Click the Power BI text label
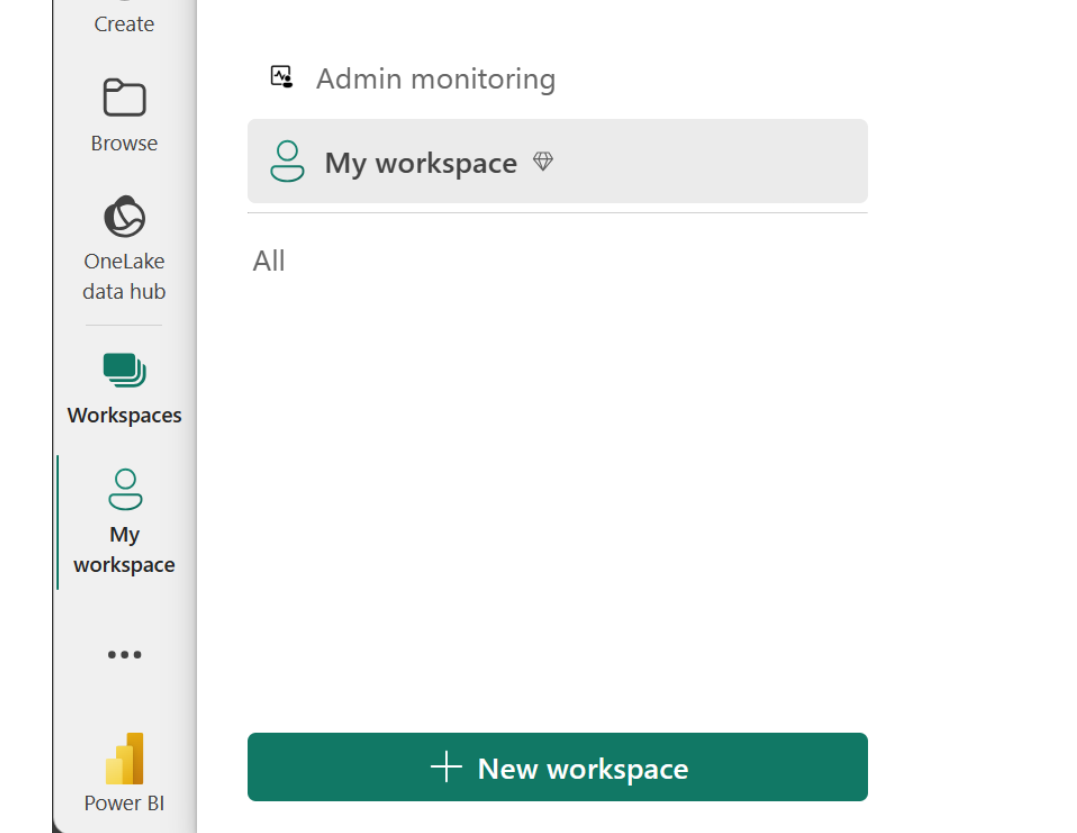 click(124, 803)
